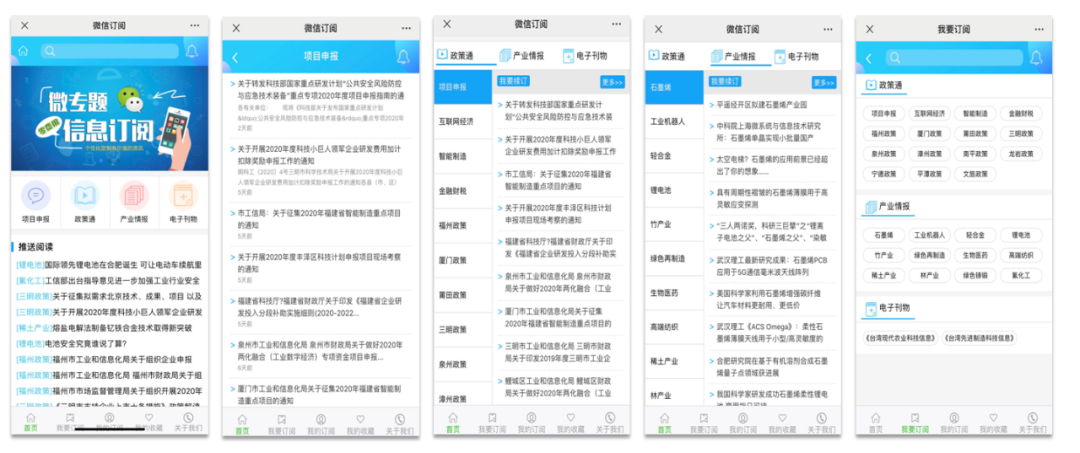Open the round 政策通 shortcut icon under the banner

coord(85,196)
